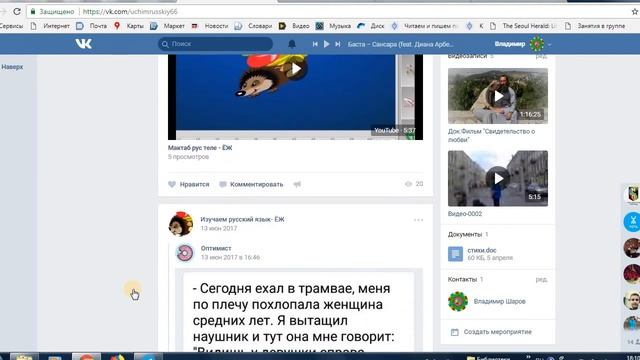Select the browser address bar URL
This screenshot has height=360, width=640.
[x=130, y=11]
